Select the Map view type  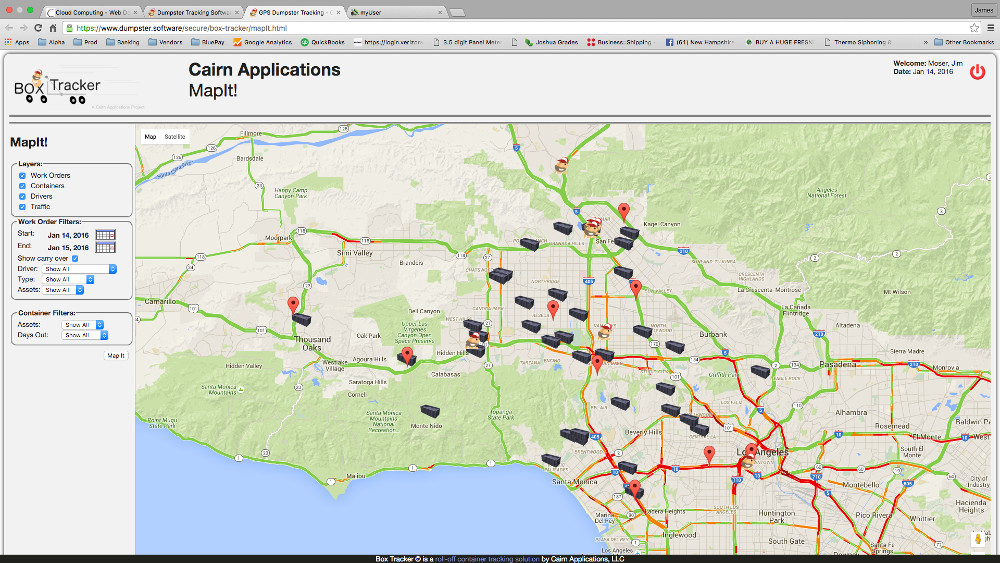click(151, 136)
